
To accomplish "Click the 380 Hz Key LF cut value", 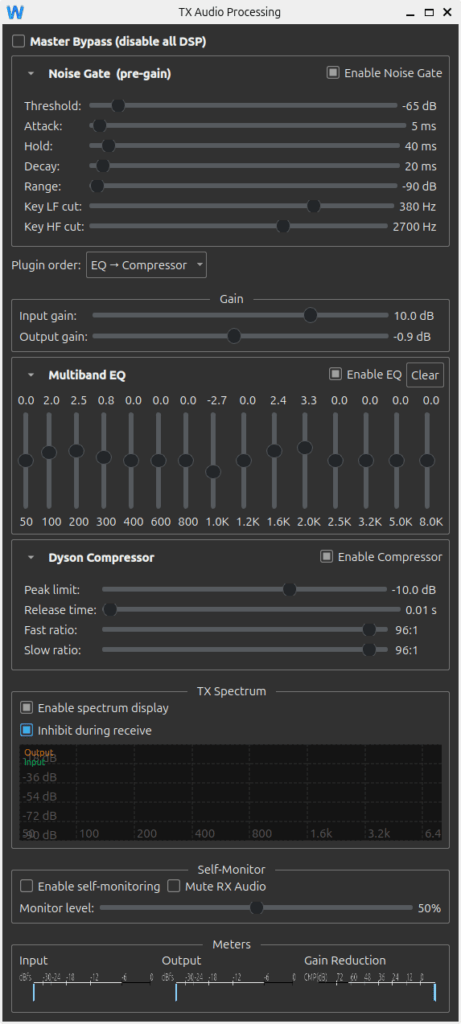I will [418, 206].
